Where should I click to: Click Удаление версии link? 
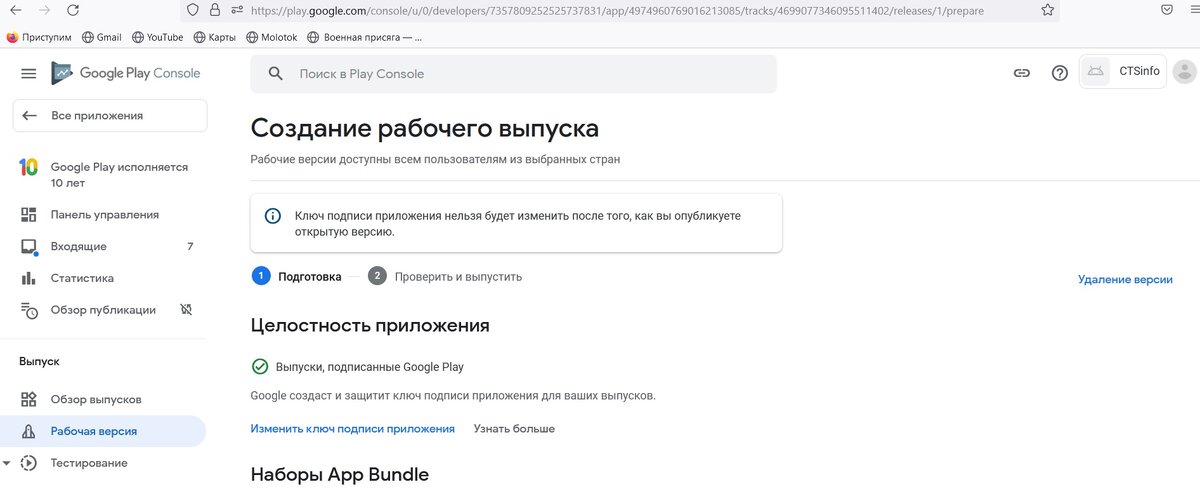1125,279
